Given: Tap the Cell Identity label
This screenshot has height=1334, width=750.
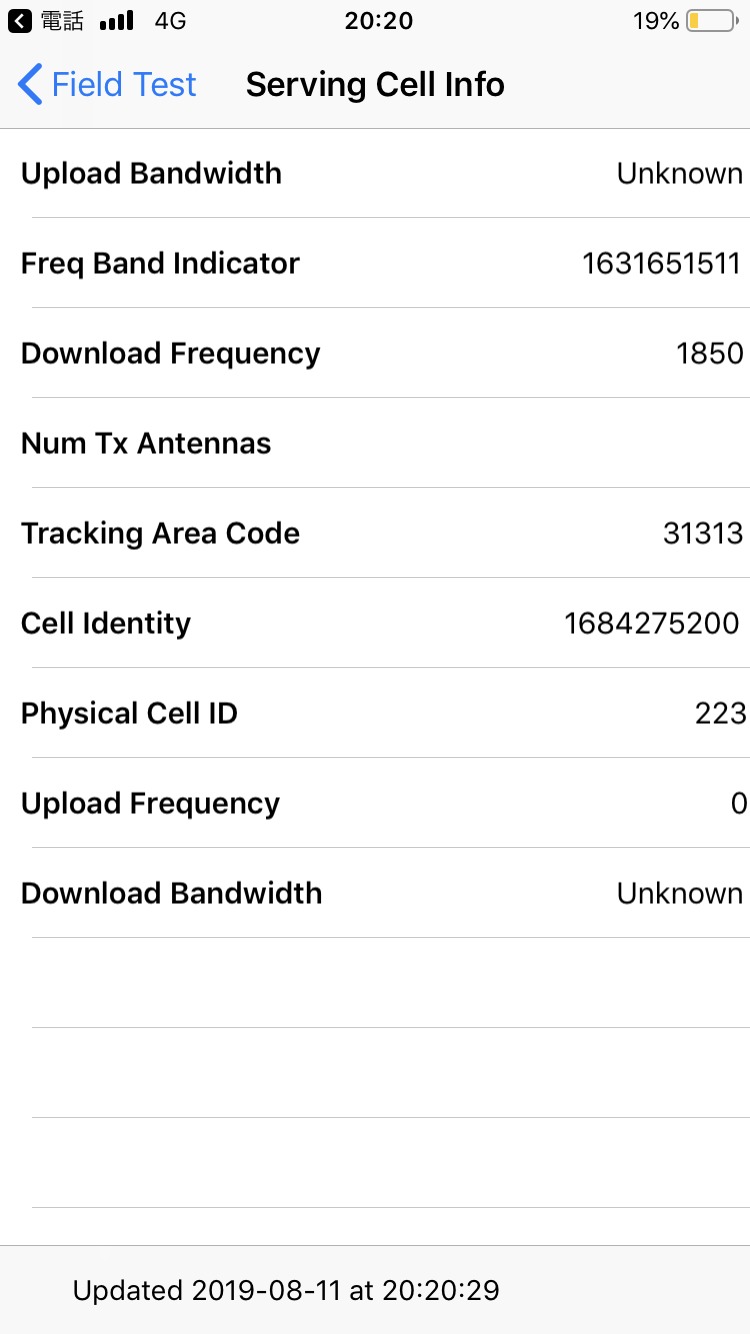Looking at the screenshot, I should point(106,623).
